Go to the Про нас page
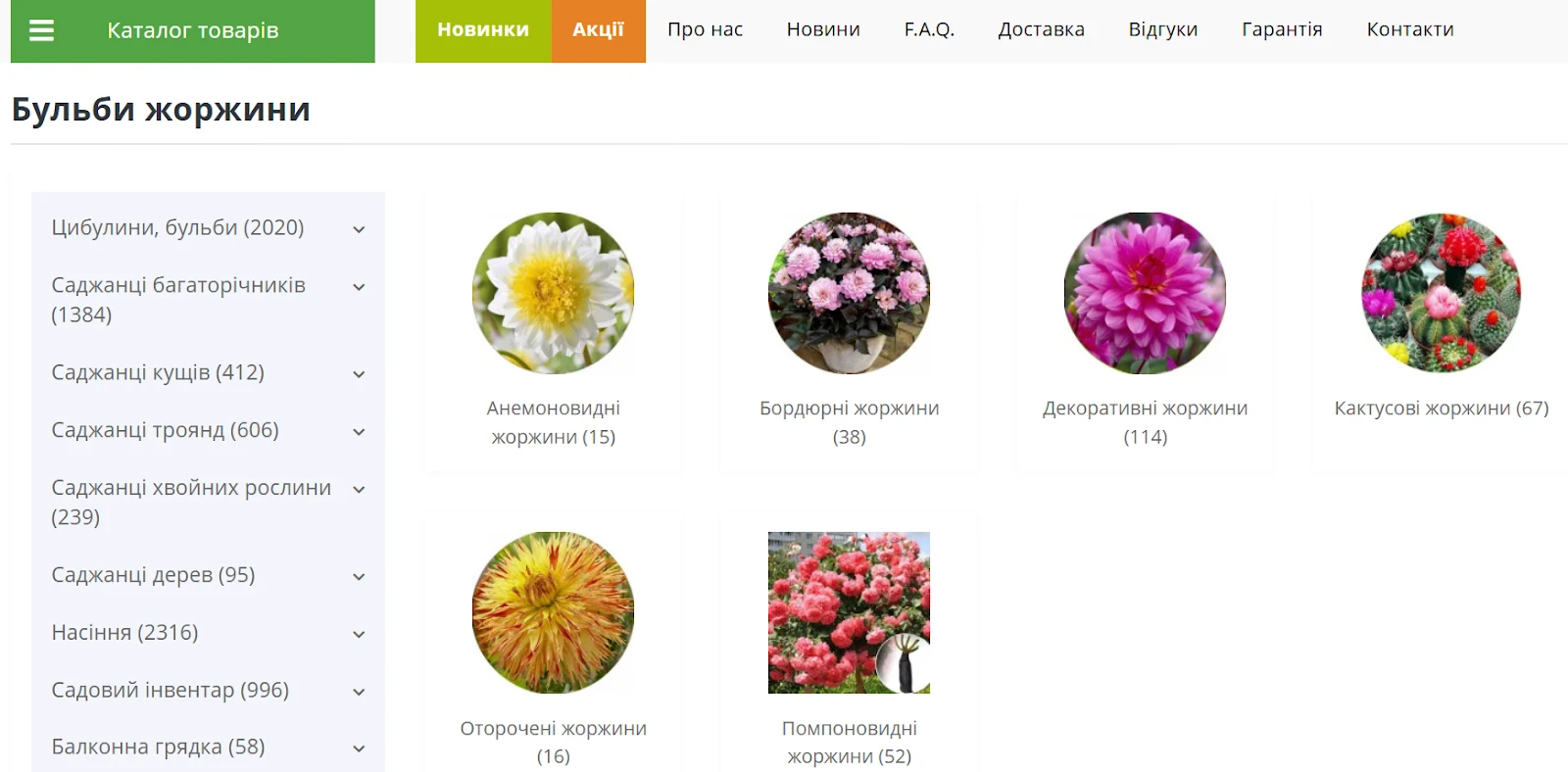1568x772 pixels. pyautogui.click(x=706, y=29)
